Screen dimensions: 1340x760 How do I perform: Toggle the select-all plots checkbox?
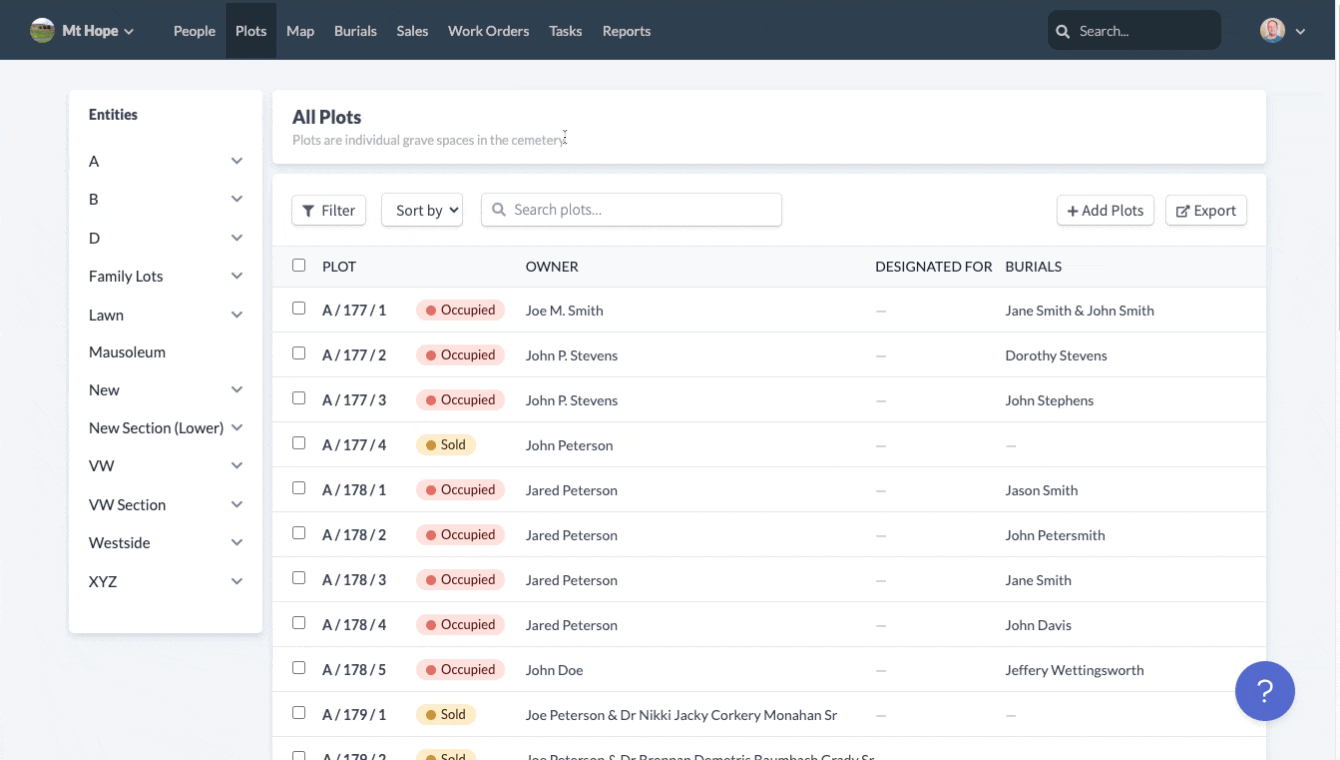(x=299, y=265)
